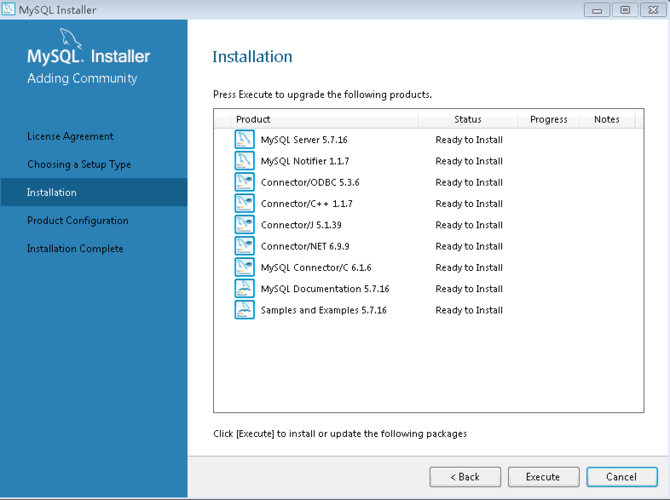Viewport: 670px width, 500px height.
Task: Click Ready to Install status for Connector/NET
Action: (x=469, y=247)
